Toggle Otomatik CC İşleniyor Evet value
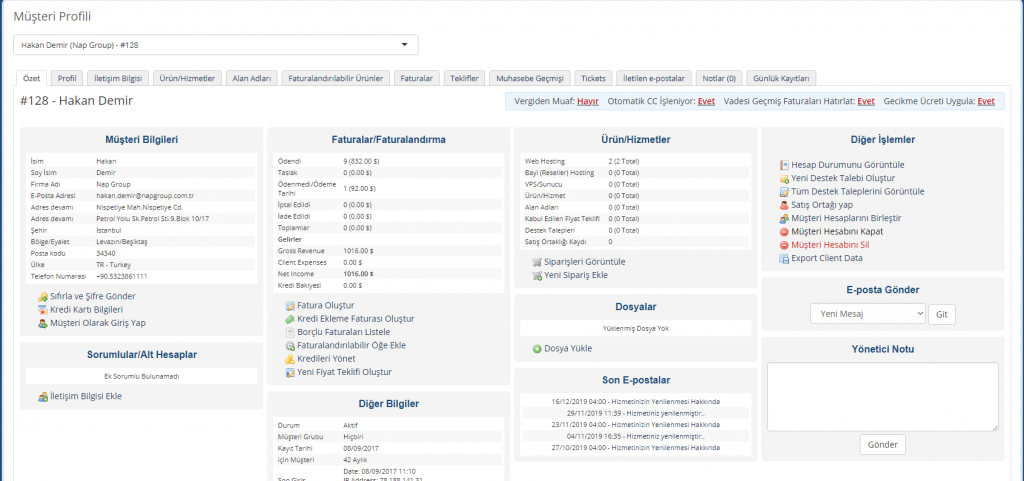Image resolution: width=1024 pixels, height=481 pixels. (x=706, y=102)
